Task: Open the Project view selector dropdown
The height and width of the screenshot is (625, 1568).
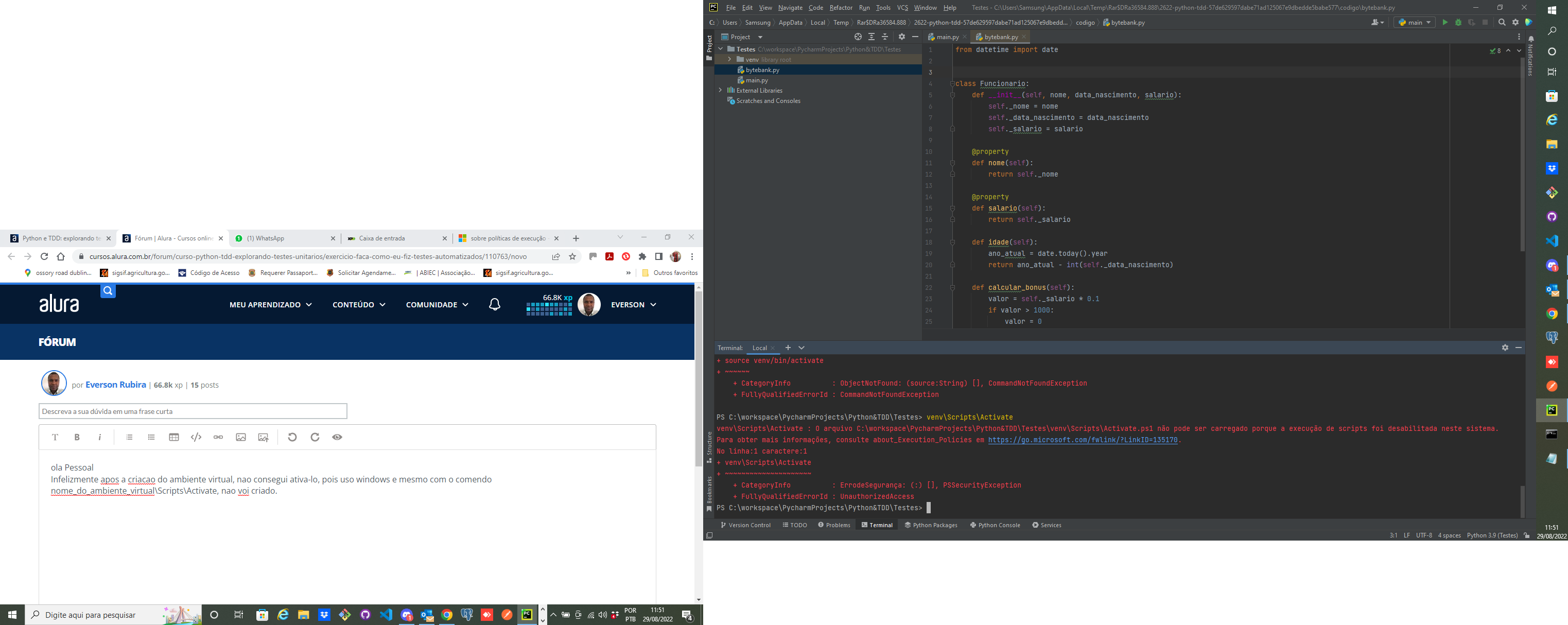Action: pyautogui.click(x=741, y=37)
